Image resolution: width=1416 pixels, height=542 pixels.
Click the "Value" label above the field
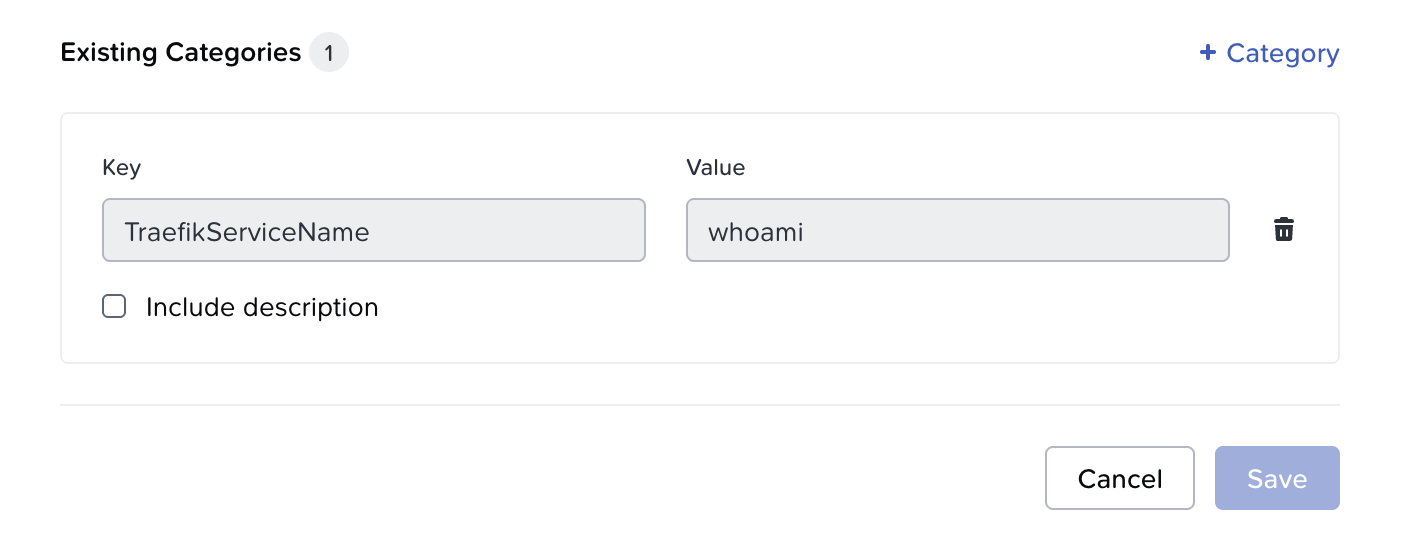[715, 168]
